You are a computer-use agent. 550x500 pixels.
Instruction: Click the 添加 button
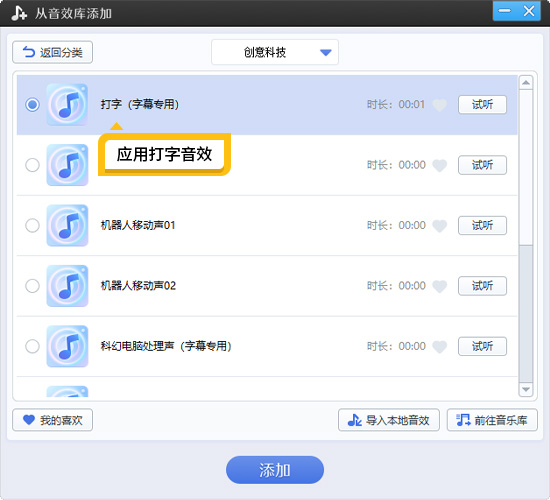click(275, 470)
